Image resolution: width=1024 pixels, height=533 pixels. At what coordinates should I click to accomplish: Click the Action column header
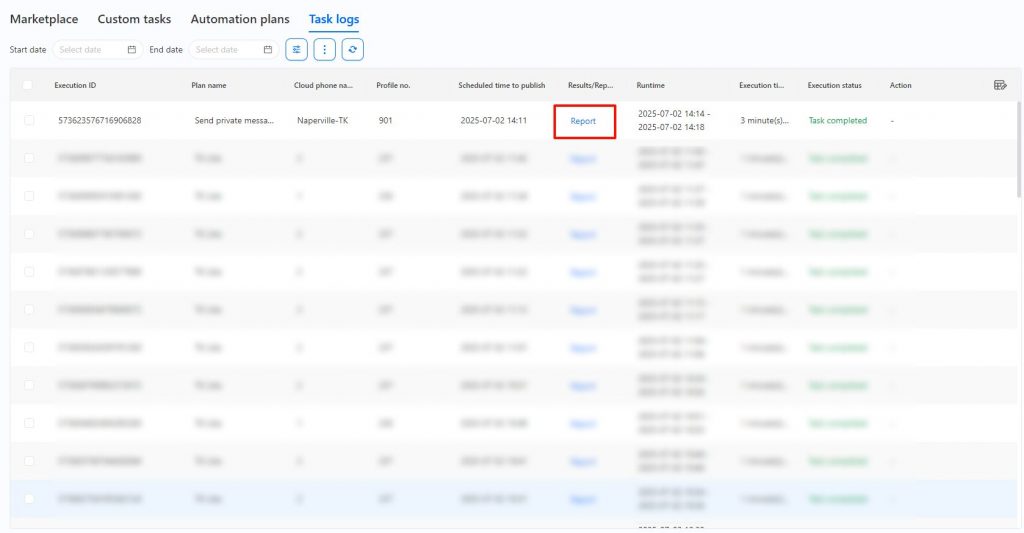[x=901, y=85]
